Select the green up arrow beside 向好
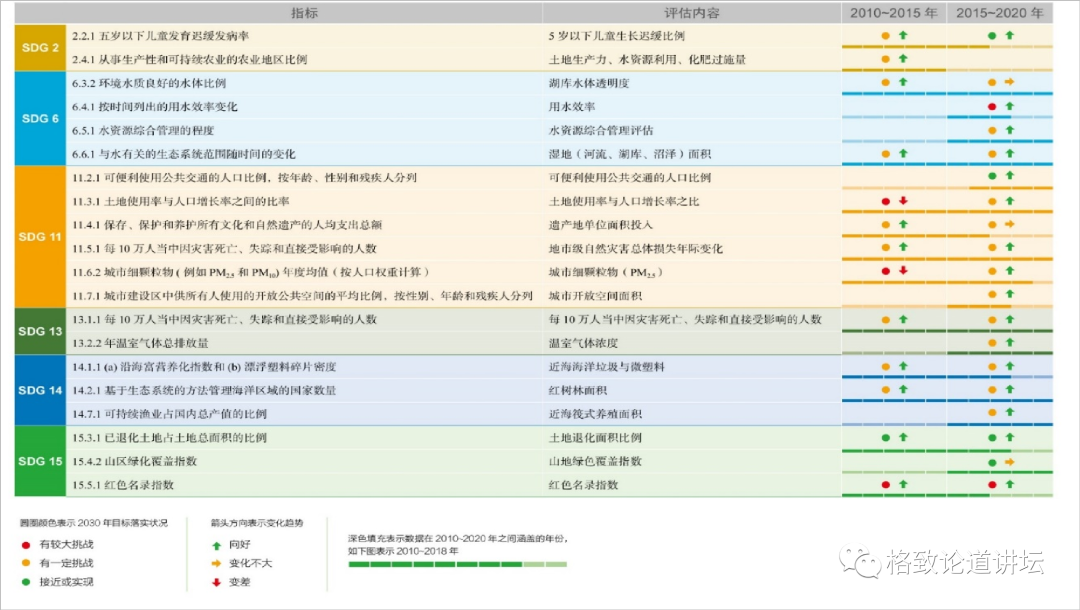The image size is (1080, 610). (216, 545)
